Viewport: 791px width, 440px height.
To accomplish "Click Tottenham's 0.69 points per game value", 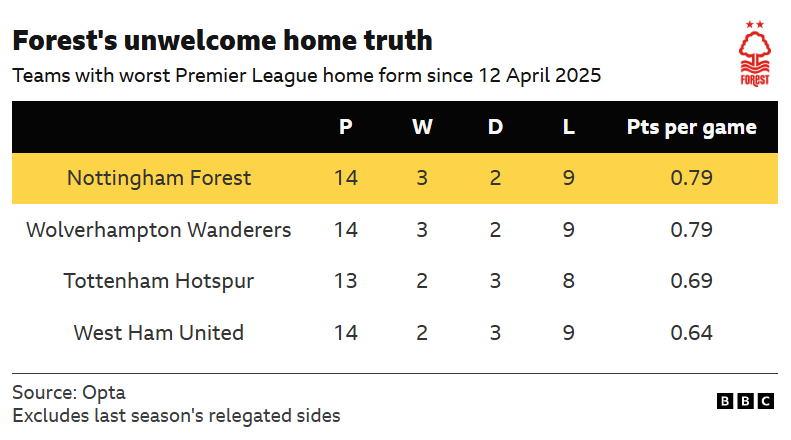I will click(691, 281).
